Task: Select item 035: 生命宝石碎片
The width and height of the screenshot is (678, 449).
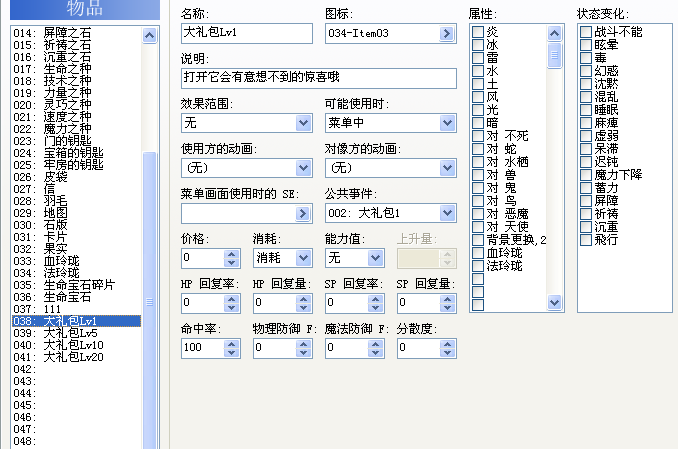Action: [x=77, y=285]
